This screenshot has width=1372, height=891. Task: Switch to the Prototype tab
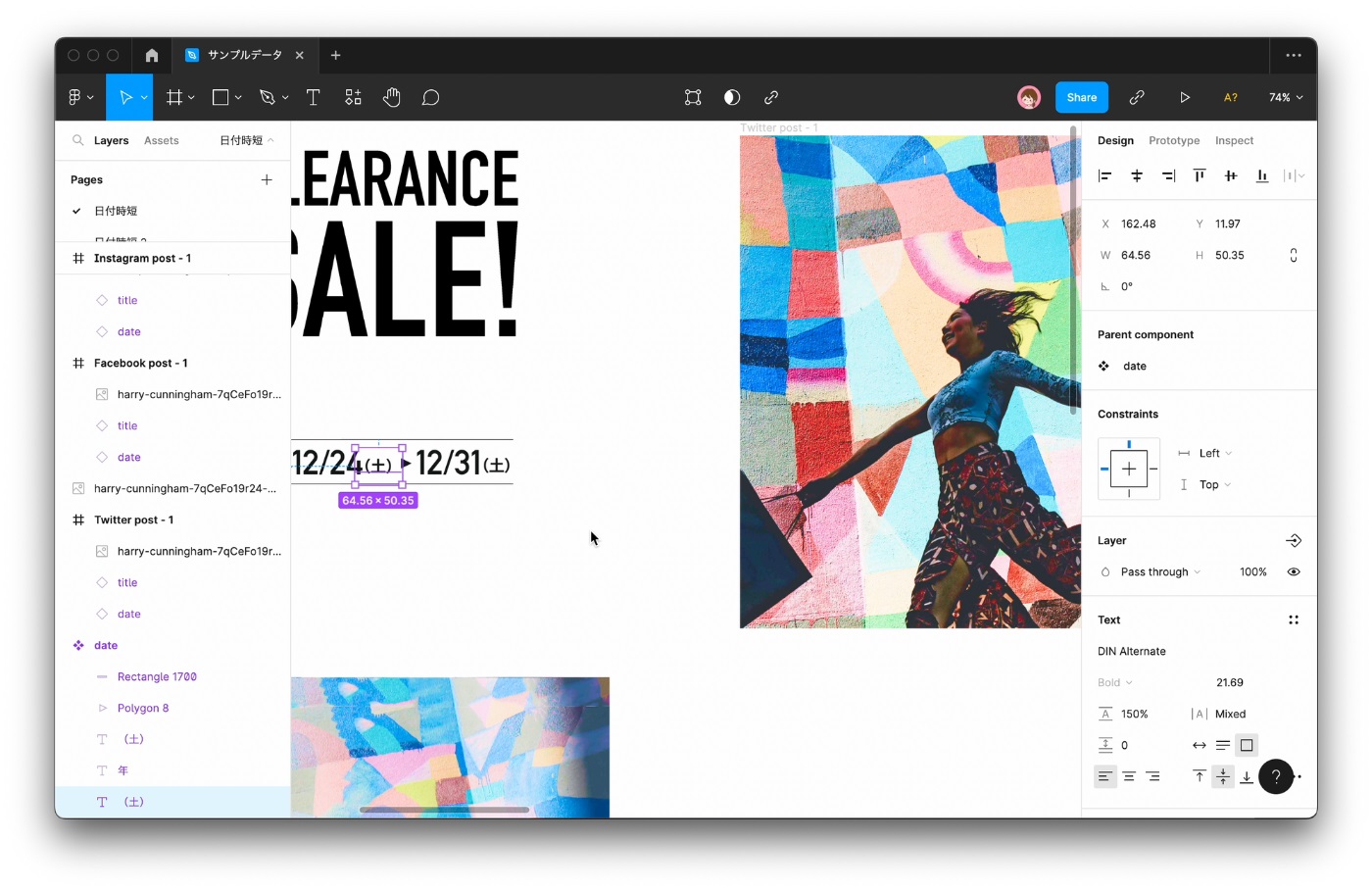coord(1174,140)
